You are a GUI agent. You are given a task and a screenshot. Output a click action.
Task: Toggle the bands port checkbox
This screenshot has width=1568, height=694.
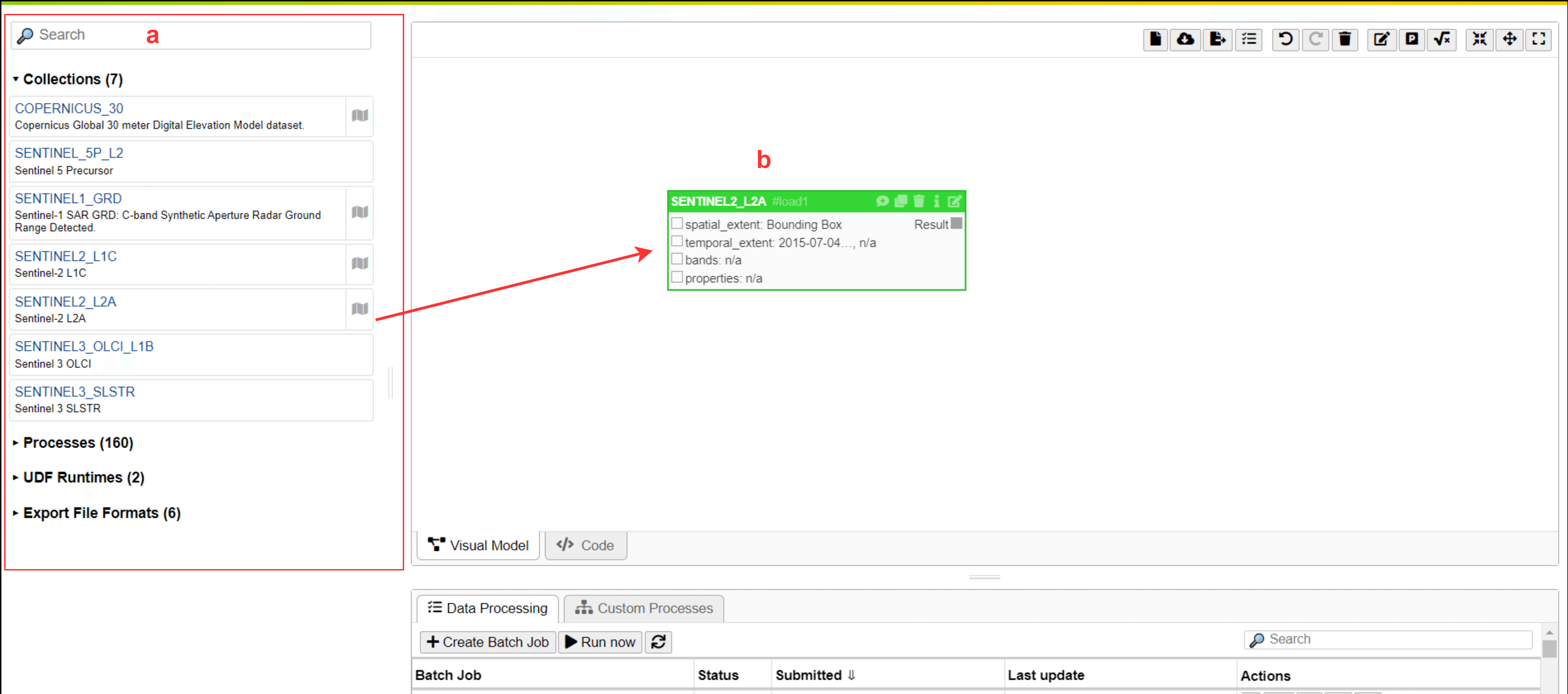pos(676,259)
